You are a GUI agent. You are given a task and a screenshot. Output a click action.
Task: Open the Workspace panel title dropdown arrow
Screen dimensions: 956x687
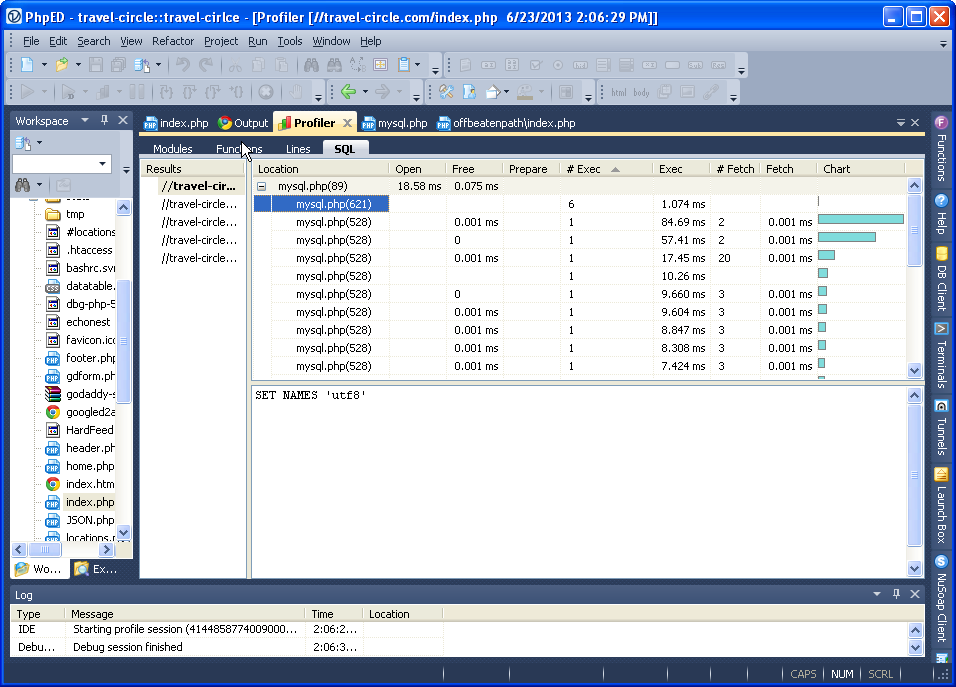85,121
